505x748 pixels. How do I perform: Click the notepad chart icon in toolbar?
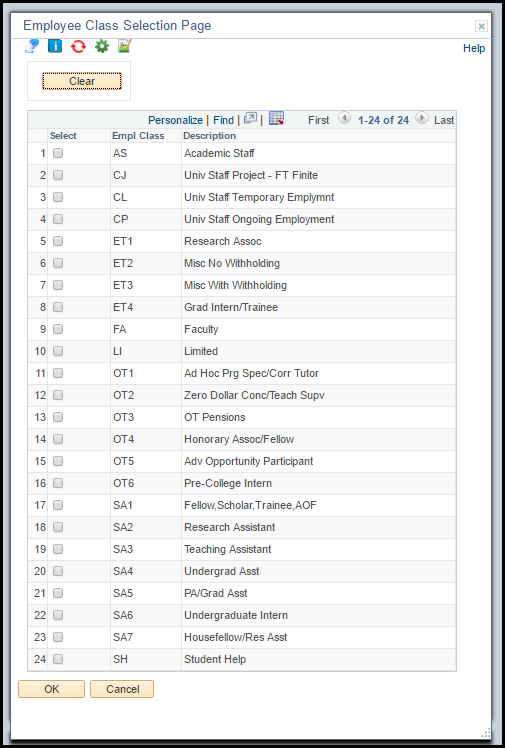(x=124, y=46)
